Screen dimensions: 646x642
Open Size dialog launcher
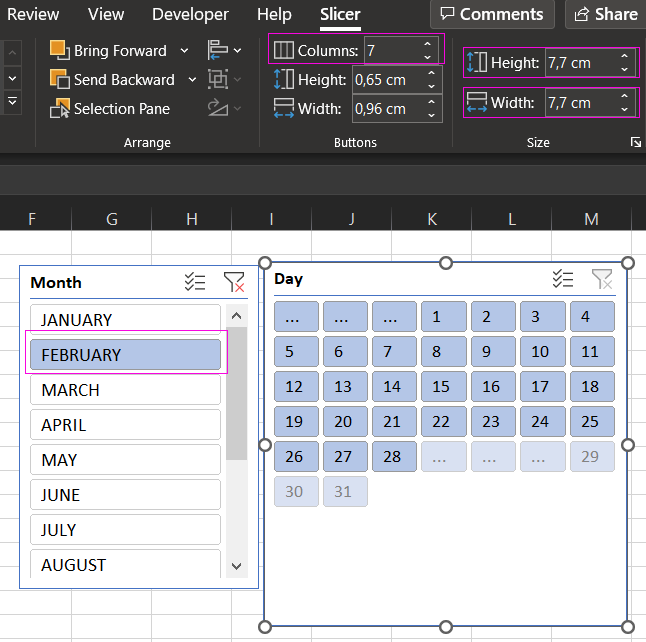click(x=635, y=143)
